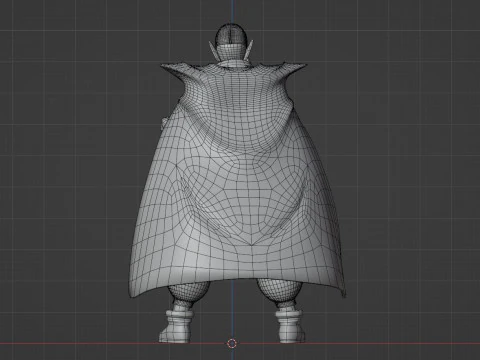Viewport: 480px width, 360px height.
Task: Select the right pointed ear
Action: [250, 50]
